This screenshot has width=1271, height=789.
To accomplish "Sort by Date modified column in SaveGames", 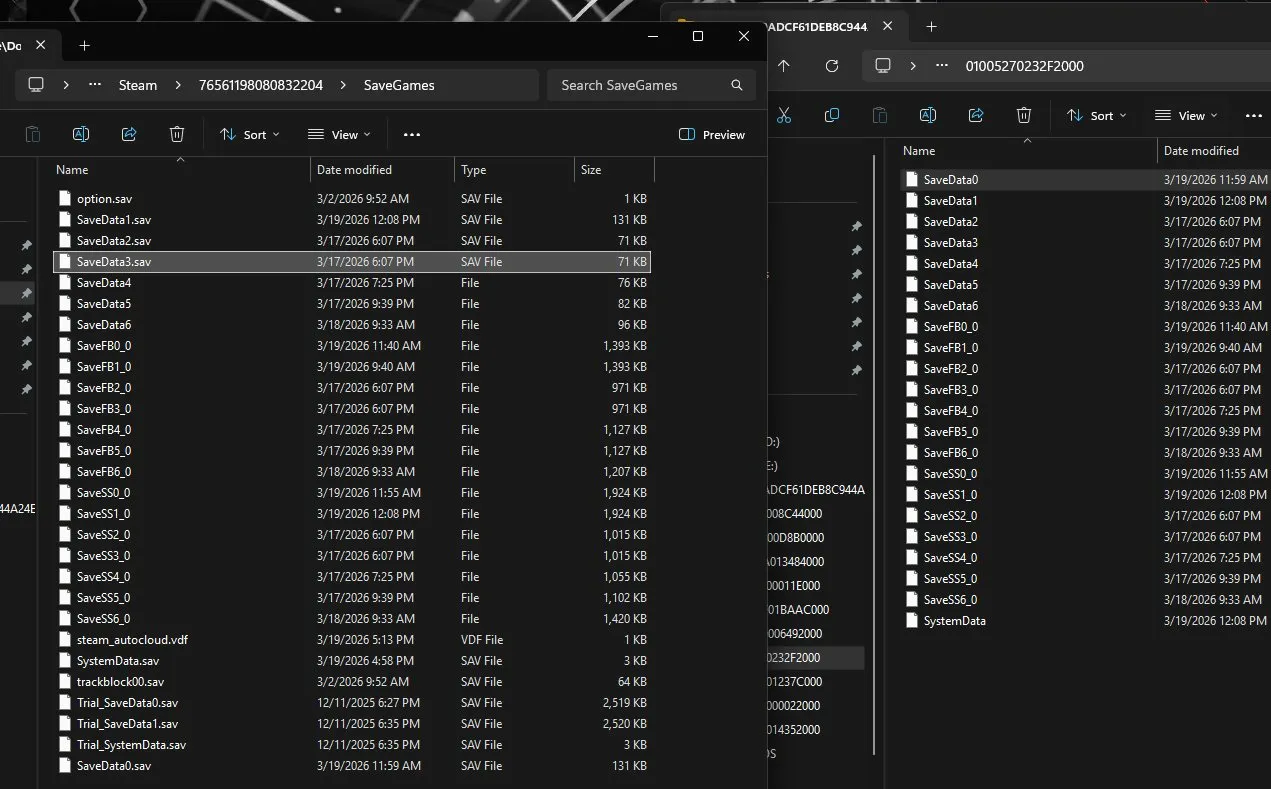I will click(x=354, y=170).
